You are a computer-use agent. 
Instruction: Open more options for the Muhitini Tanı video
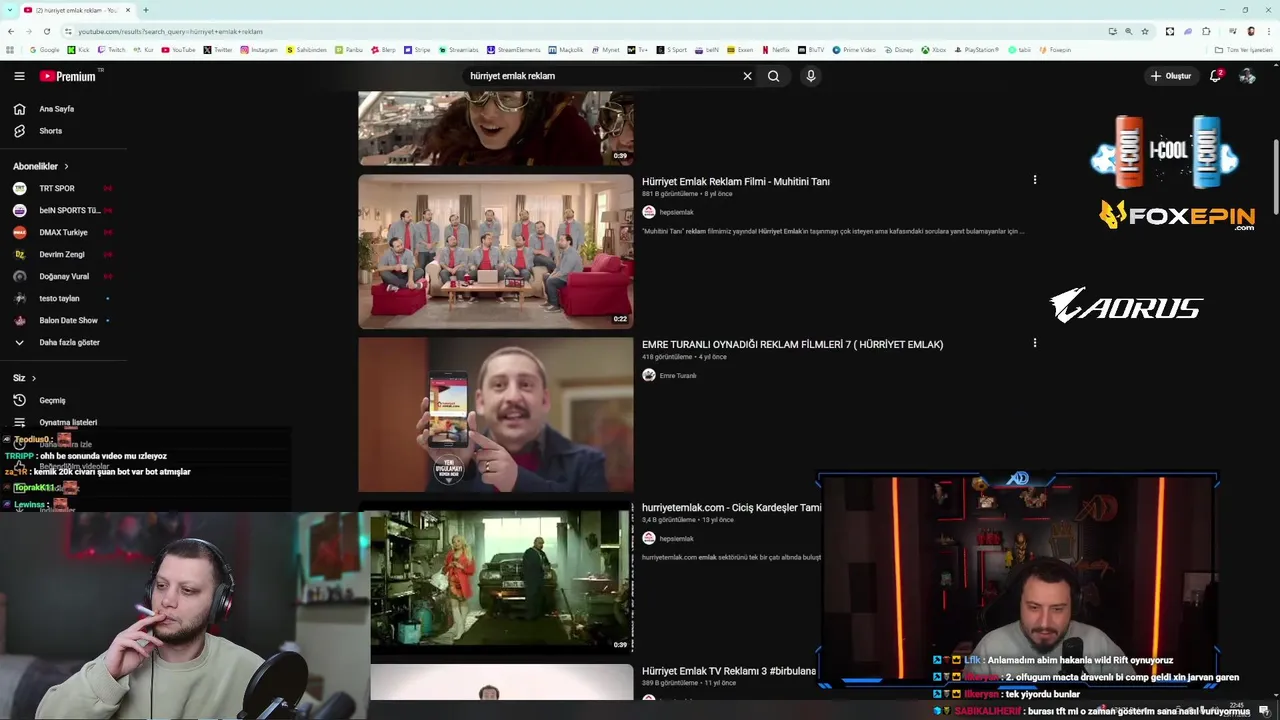1035,180
